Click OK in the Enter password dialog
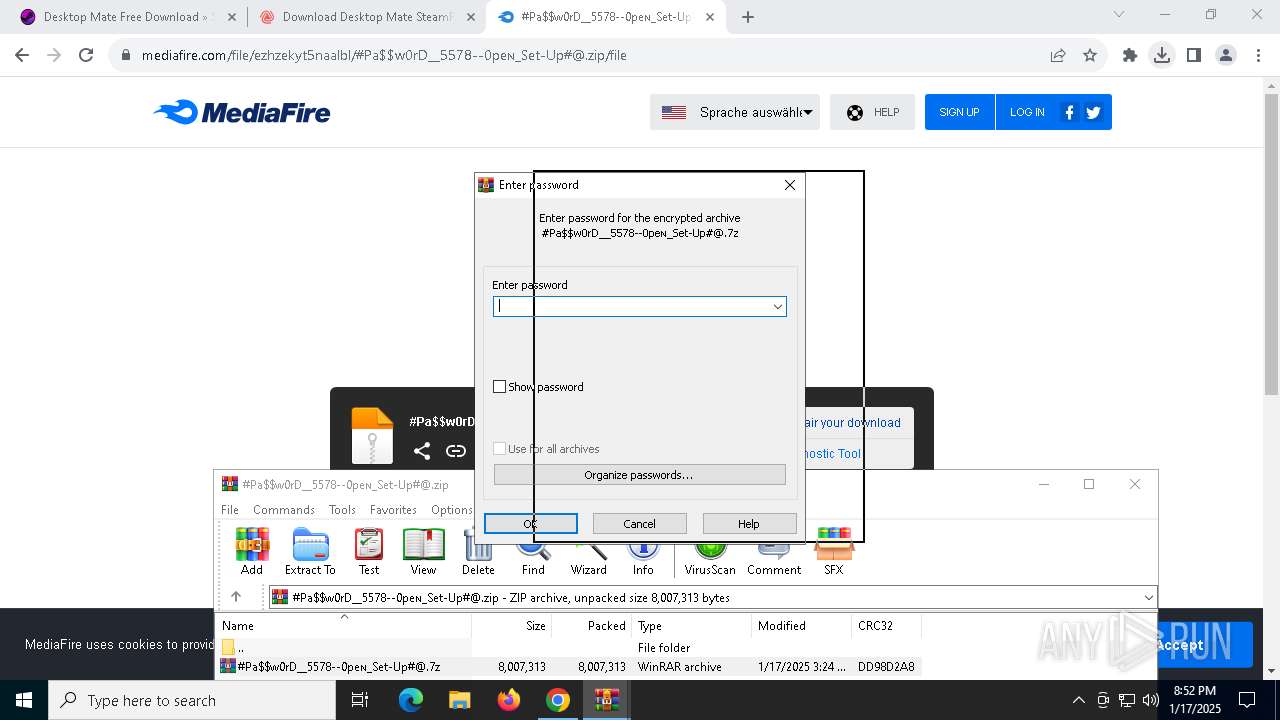Viewport: 1280px width, 720px height. coord(531,524)
